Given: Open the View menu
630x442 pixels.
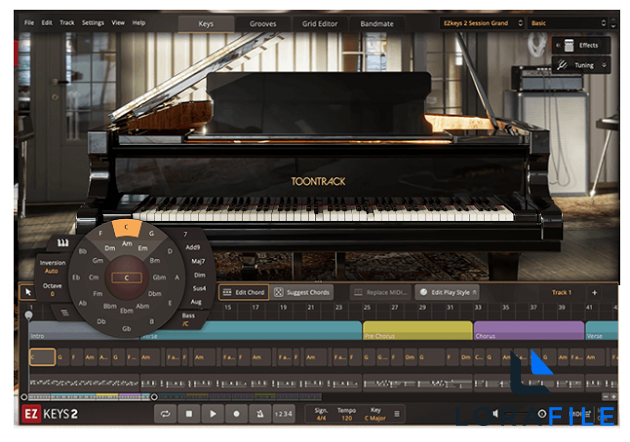Looking at the screenshot, I should 118,23.
